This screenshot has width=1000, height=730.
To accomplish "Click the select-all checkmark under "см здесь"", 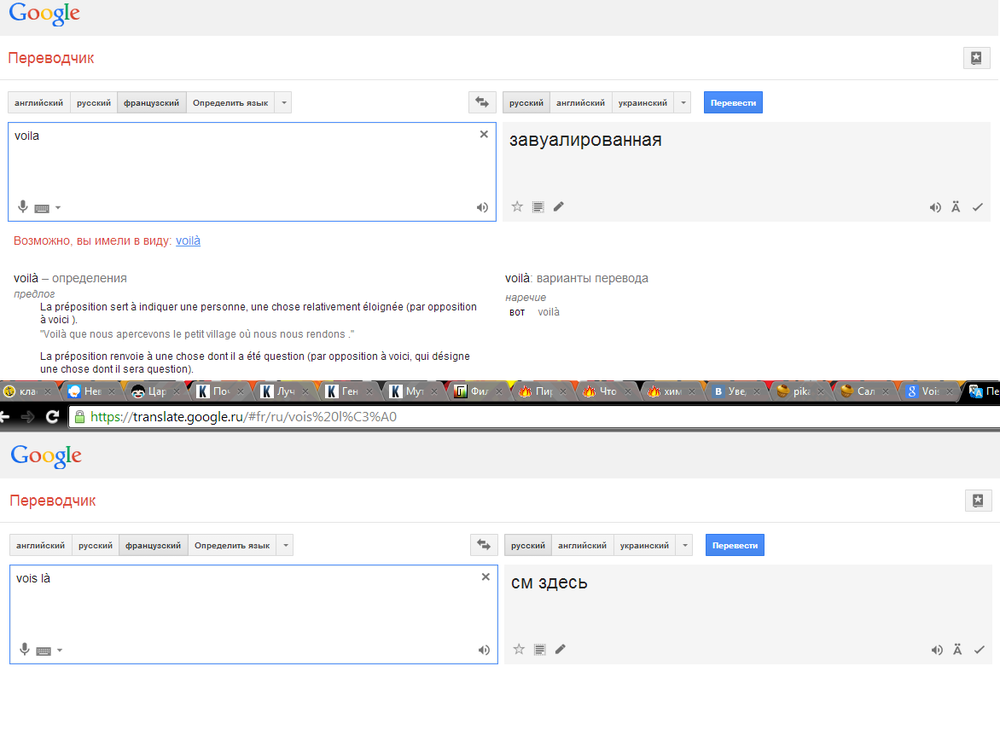I will tap(979, 649).
